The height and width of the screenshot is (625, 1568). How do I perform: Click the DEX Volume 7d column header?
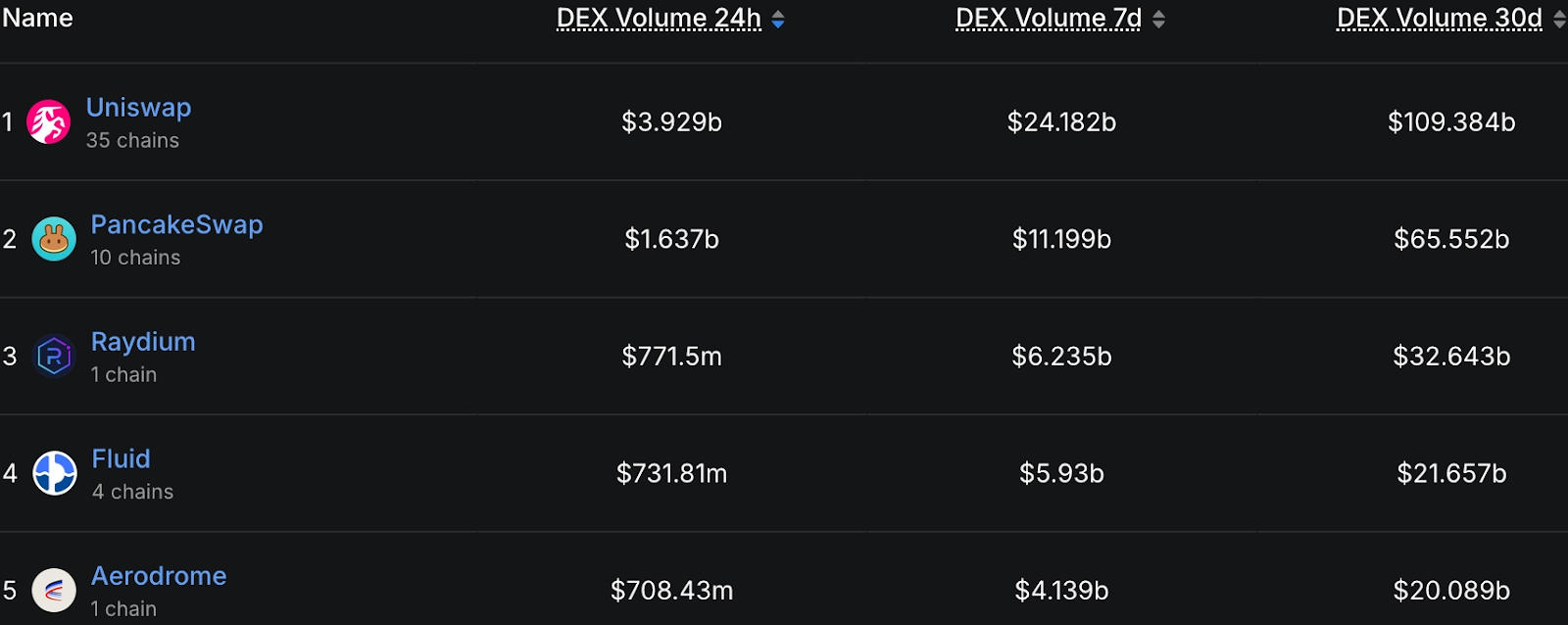[1048, 19]
